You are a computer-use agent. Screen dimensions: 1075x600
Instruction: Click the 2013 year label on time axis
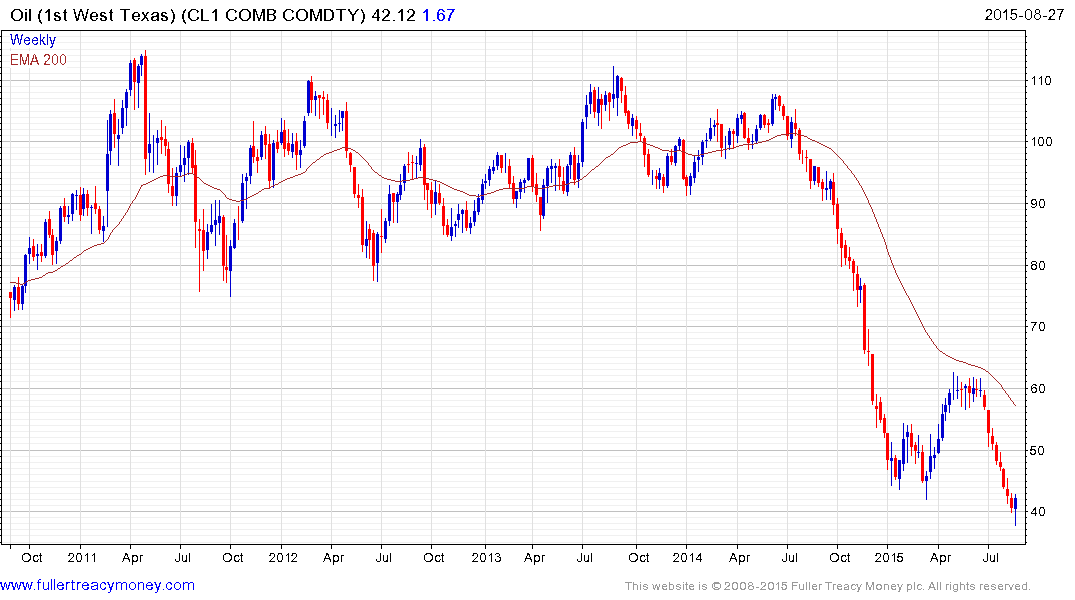pyautogui.click(x=486, y=557)
